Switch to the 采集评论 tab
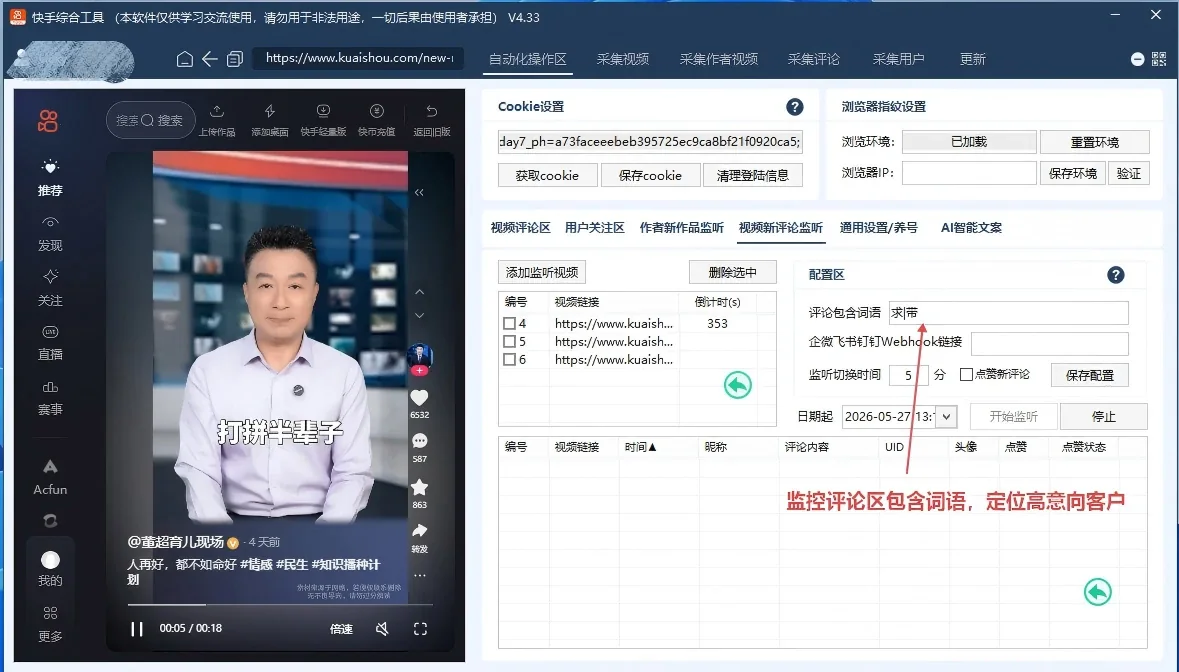Screen dimensions: 1179x672 (x=814, y=59)
